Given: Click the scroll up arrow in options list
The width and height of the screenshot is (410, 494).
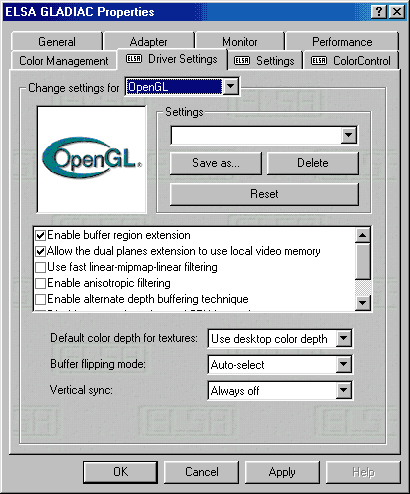Looking at the screenshot, I should (363, 235).
